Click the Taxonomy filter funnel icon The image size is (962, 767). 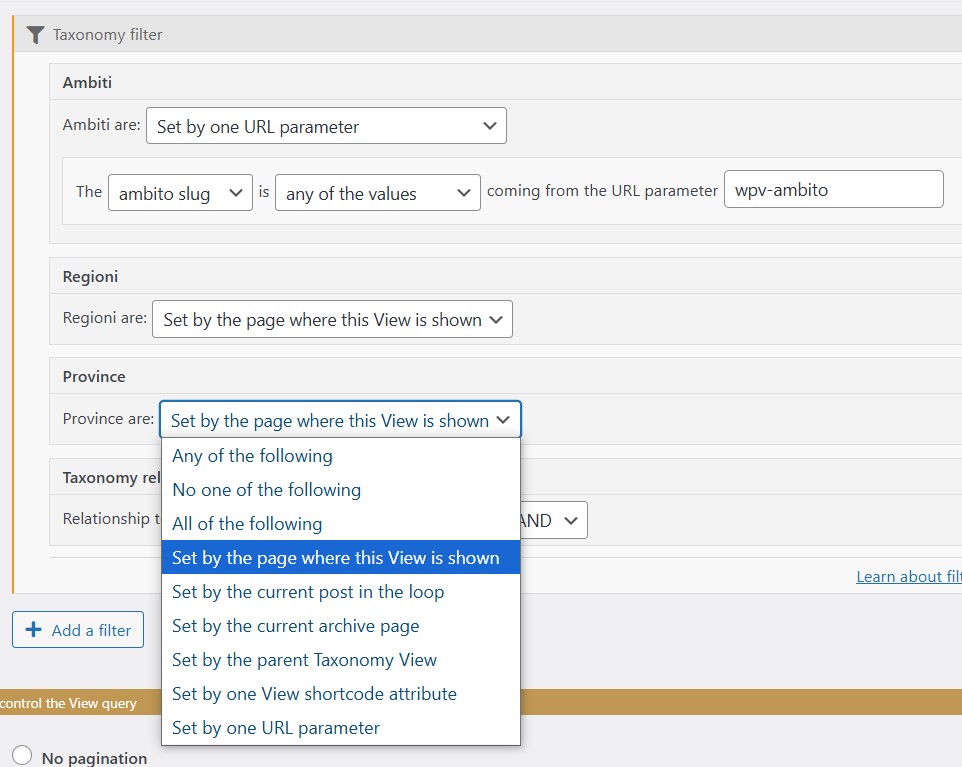point(35,35)
